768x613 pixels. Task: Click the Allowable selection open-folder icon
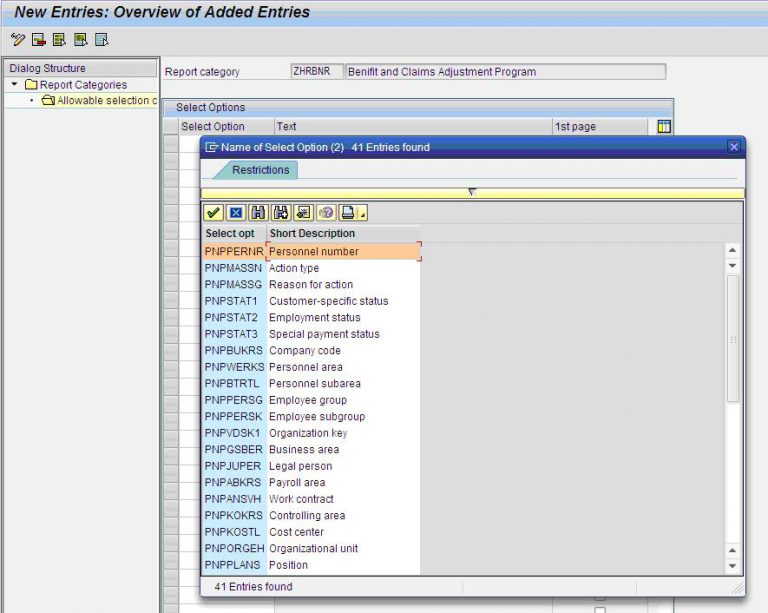[x=48, y=100]
